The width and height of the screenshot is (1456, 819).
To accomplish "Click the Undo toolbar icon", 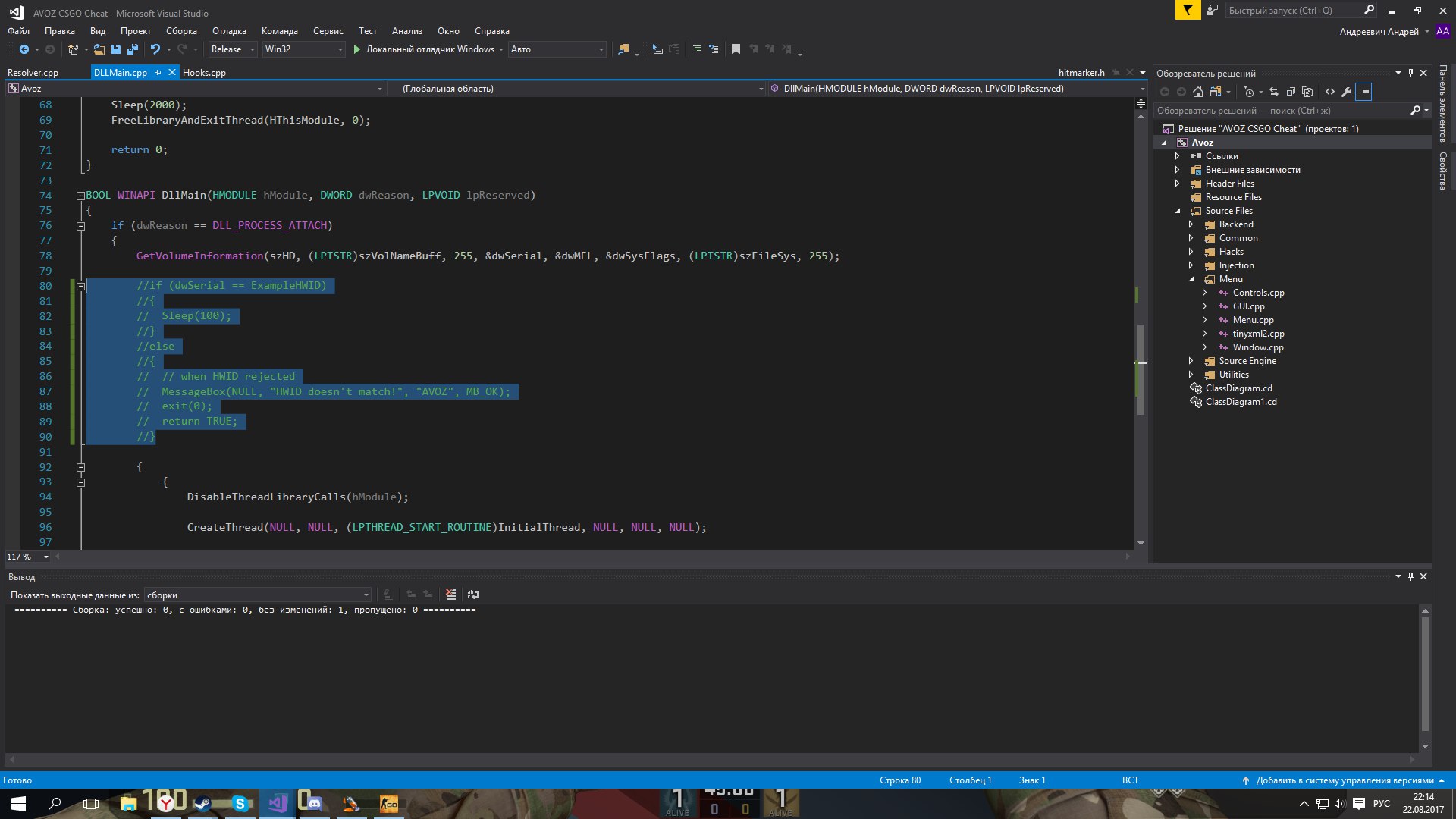I will tap(155, 49).
